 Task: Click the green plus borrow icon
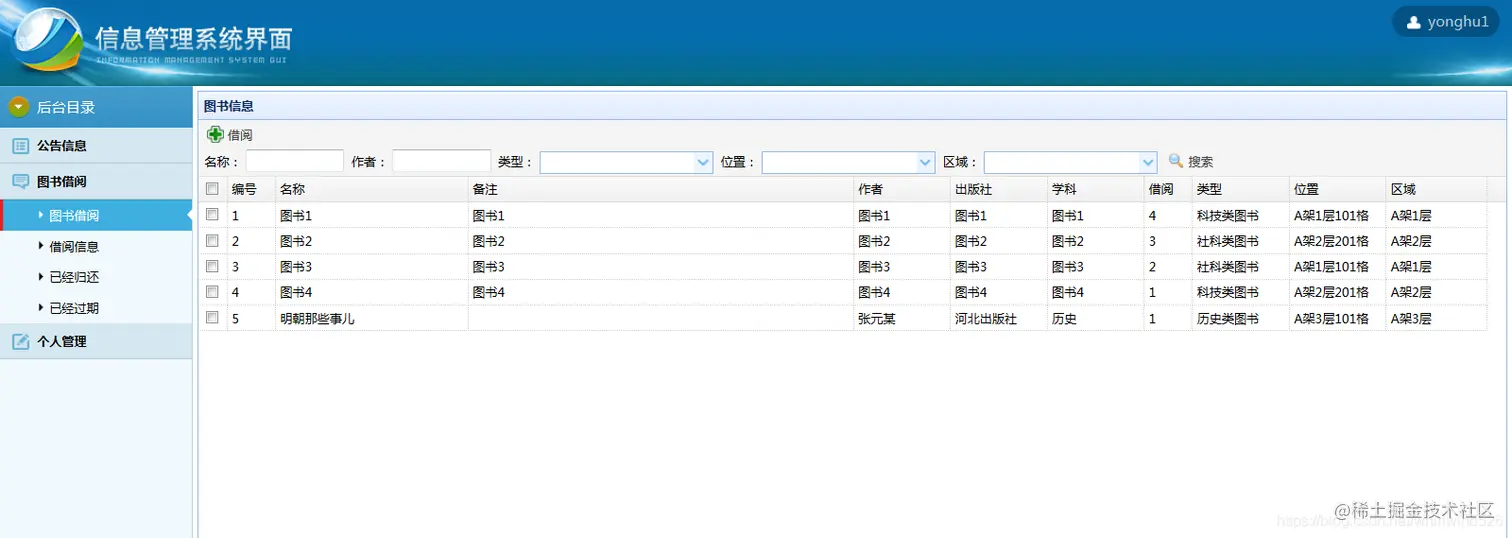click(215, 134)
